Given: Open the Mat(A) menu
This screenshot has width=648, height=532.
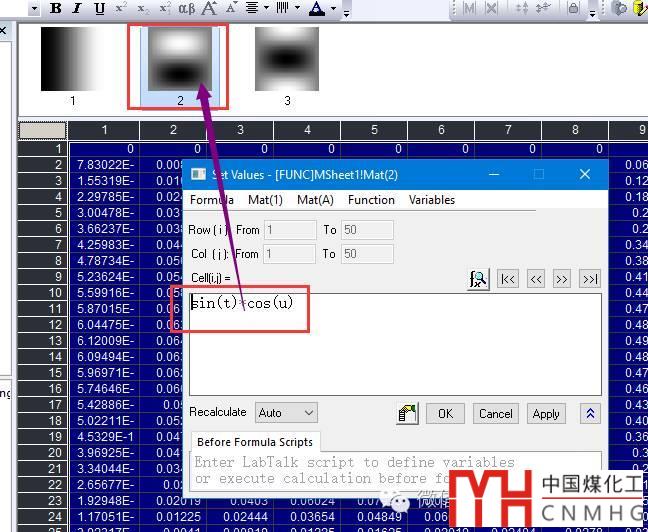Looking at the screenshot, I should pyautogui.click(x=315, y=200).
